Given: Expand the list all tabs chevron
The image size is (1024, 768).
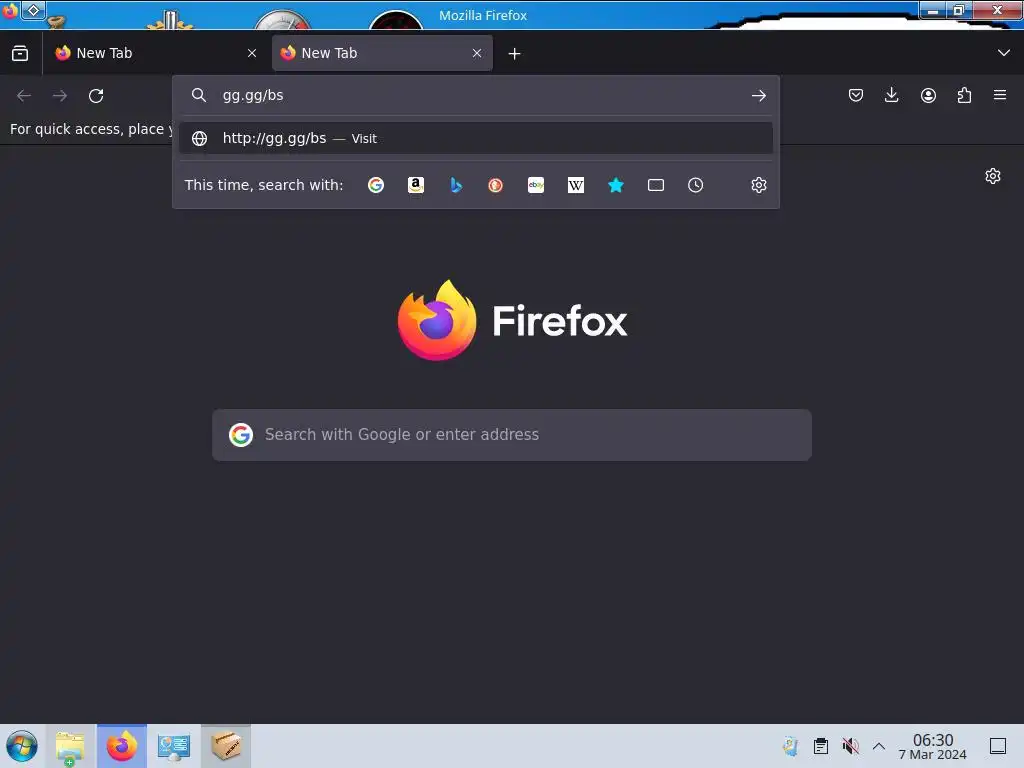Looking at the screenshot, I should pyautogui.click(x=1004, y=53).
